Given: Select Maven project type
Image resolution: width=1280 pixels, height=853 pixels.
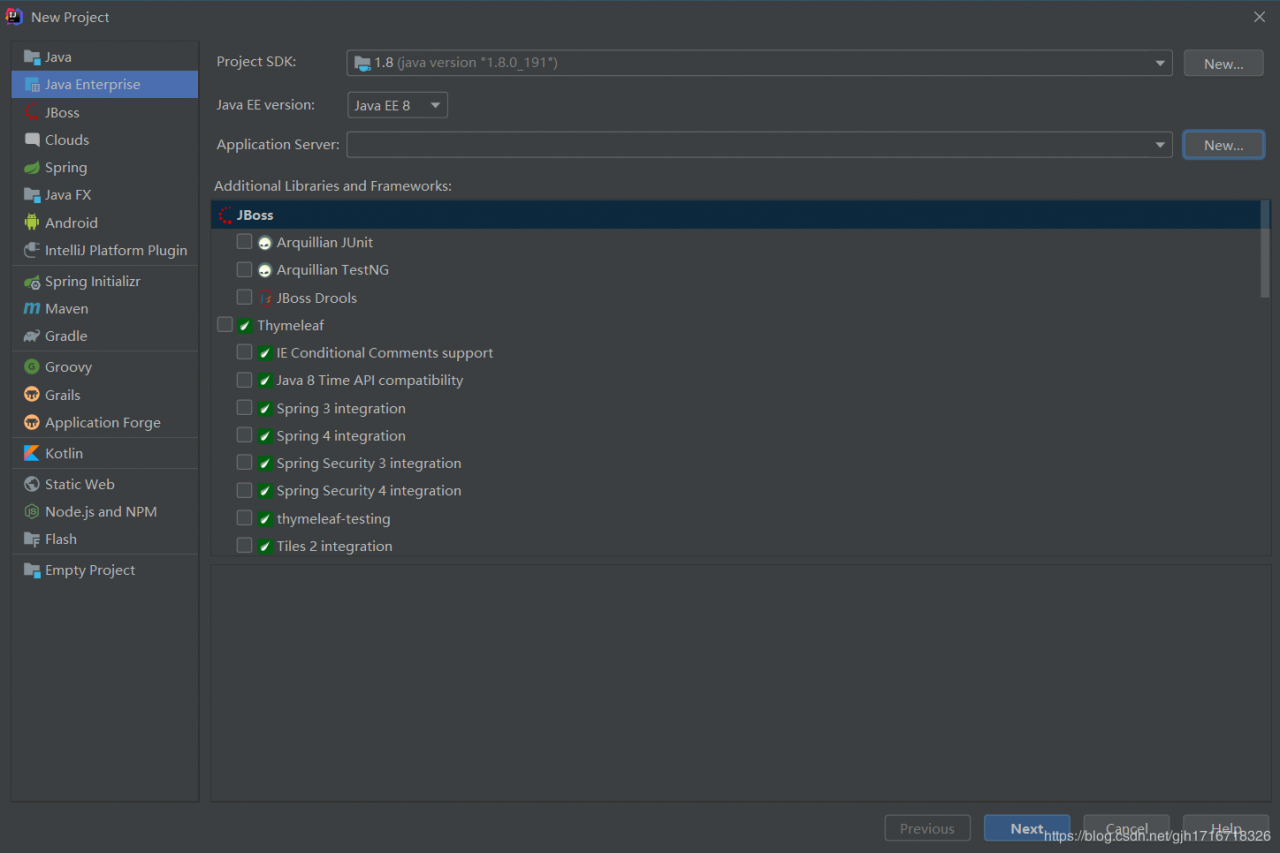Looking at the screenshot, I should coord(105,309).
